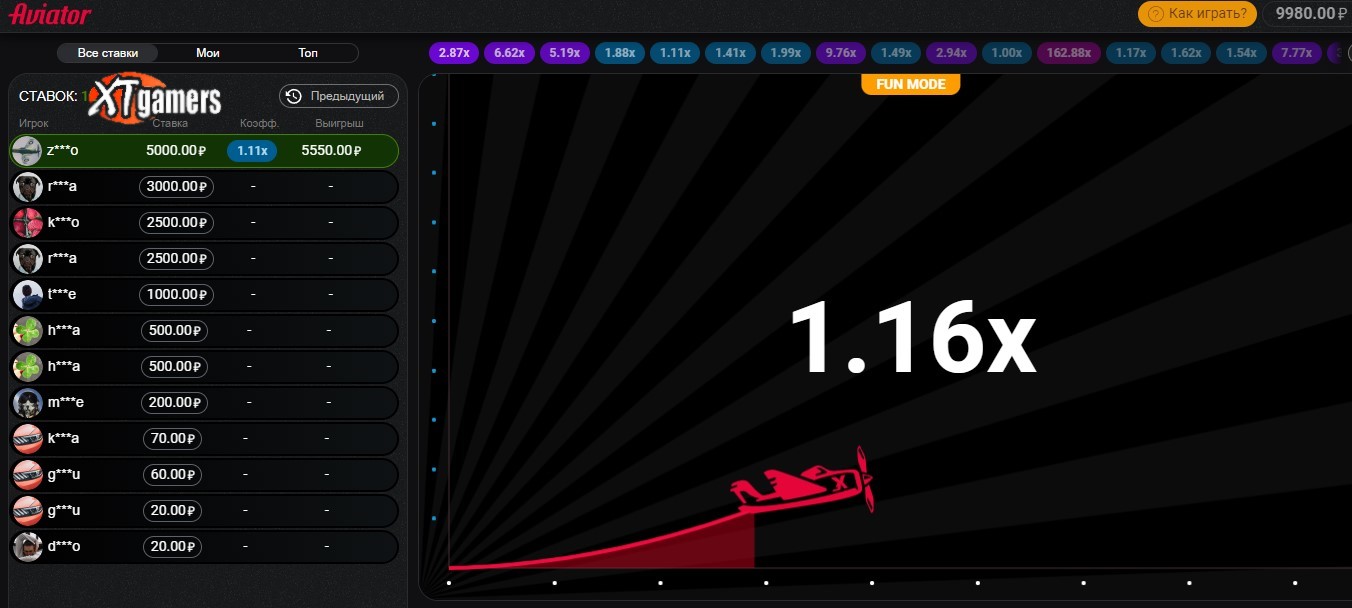Image resolution: width=1352 pixels, height=608 pixels.
Task: Switch to the Топ tab
Action: (x=308, y=53)
